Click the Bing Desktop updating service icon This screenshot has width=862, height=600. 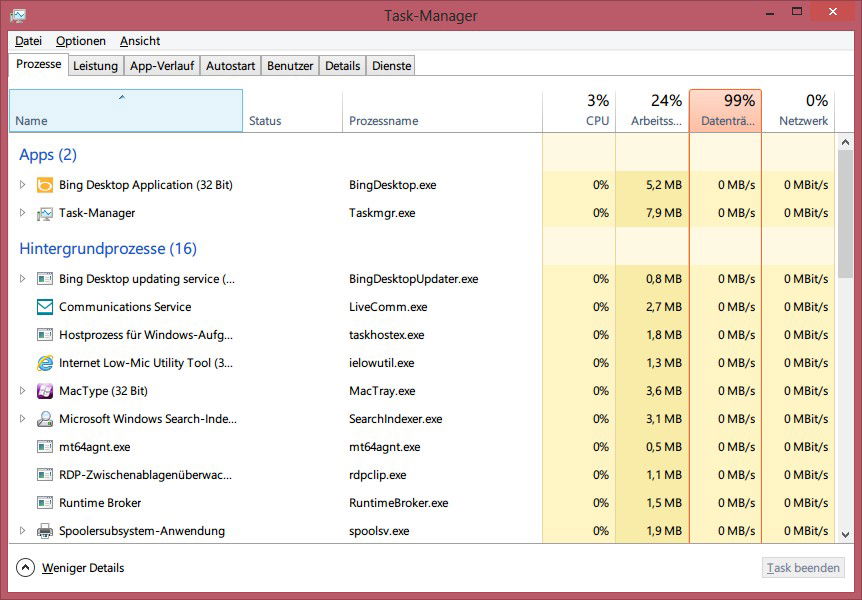click(x=45, y=279)
